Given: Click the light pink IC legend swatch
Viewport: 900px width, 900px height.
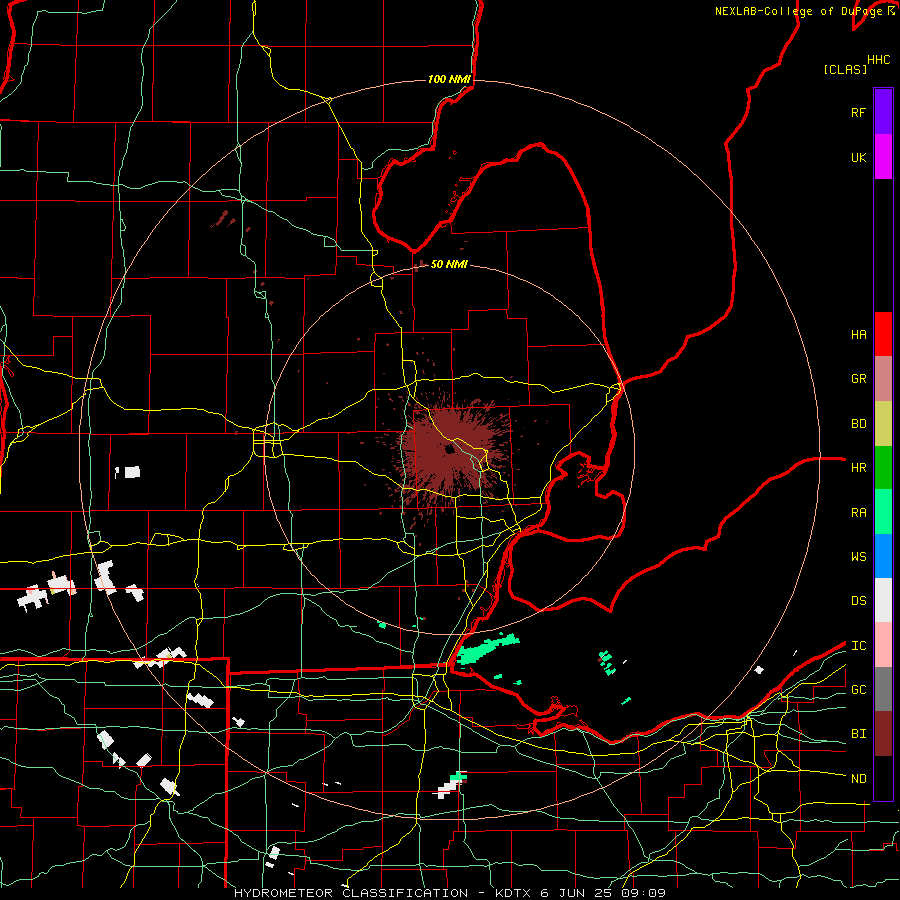Looking at the screenshot, I should click(x=883, y=645).
